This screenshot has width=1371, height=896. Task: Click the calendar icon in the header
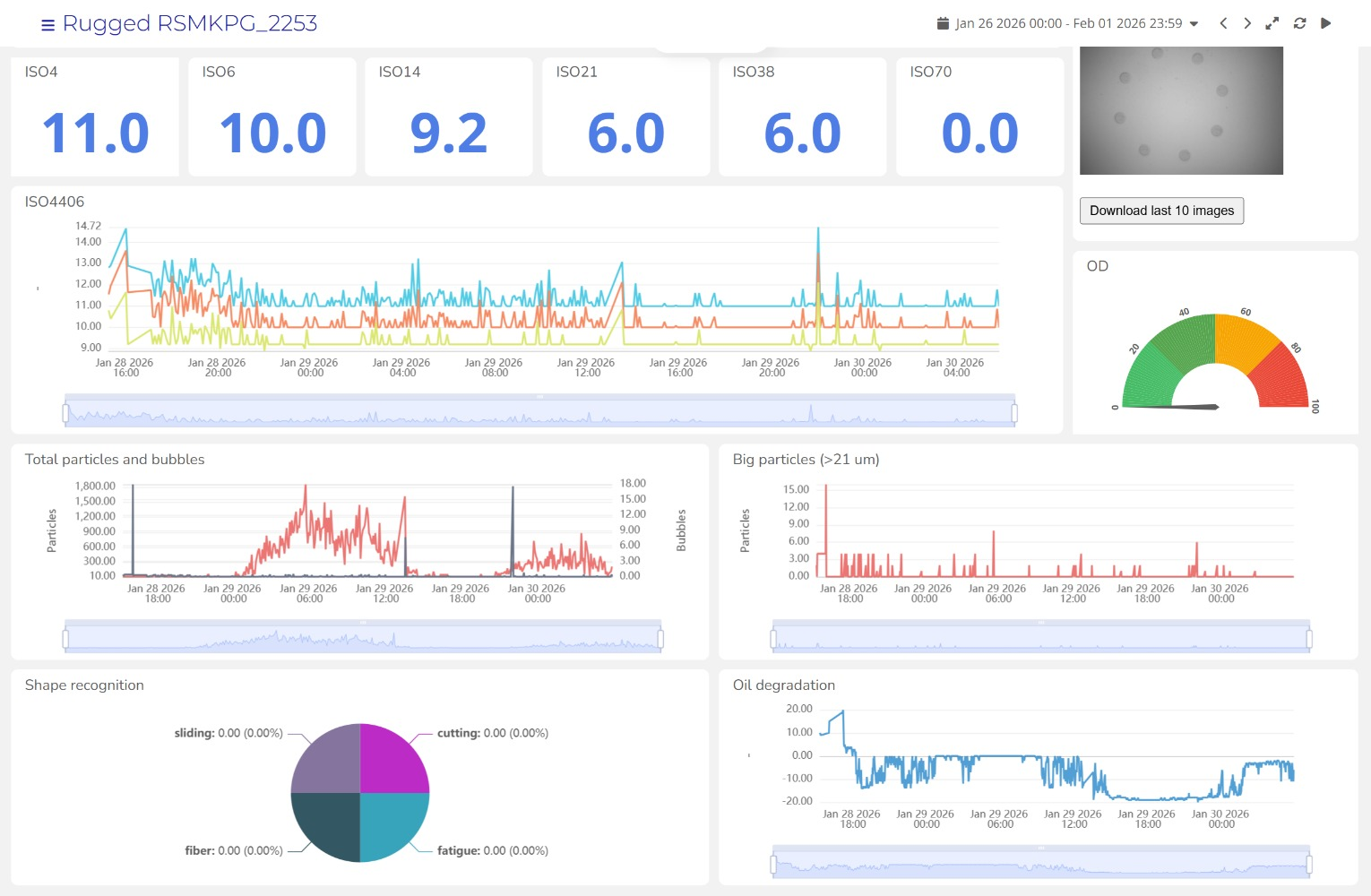943,23
